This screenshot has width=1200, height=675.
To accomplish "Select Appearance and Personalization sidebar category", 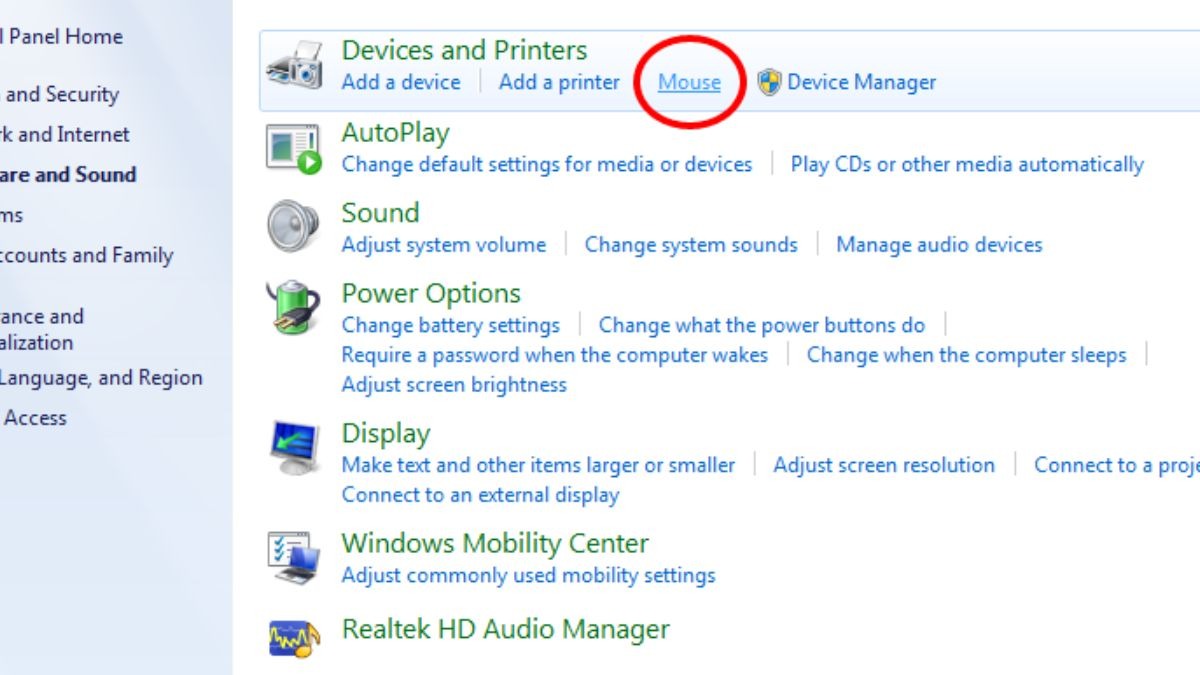I will tap(42, 329).
